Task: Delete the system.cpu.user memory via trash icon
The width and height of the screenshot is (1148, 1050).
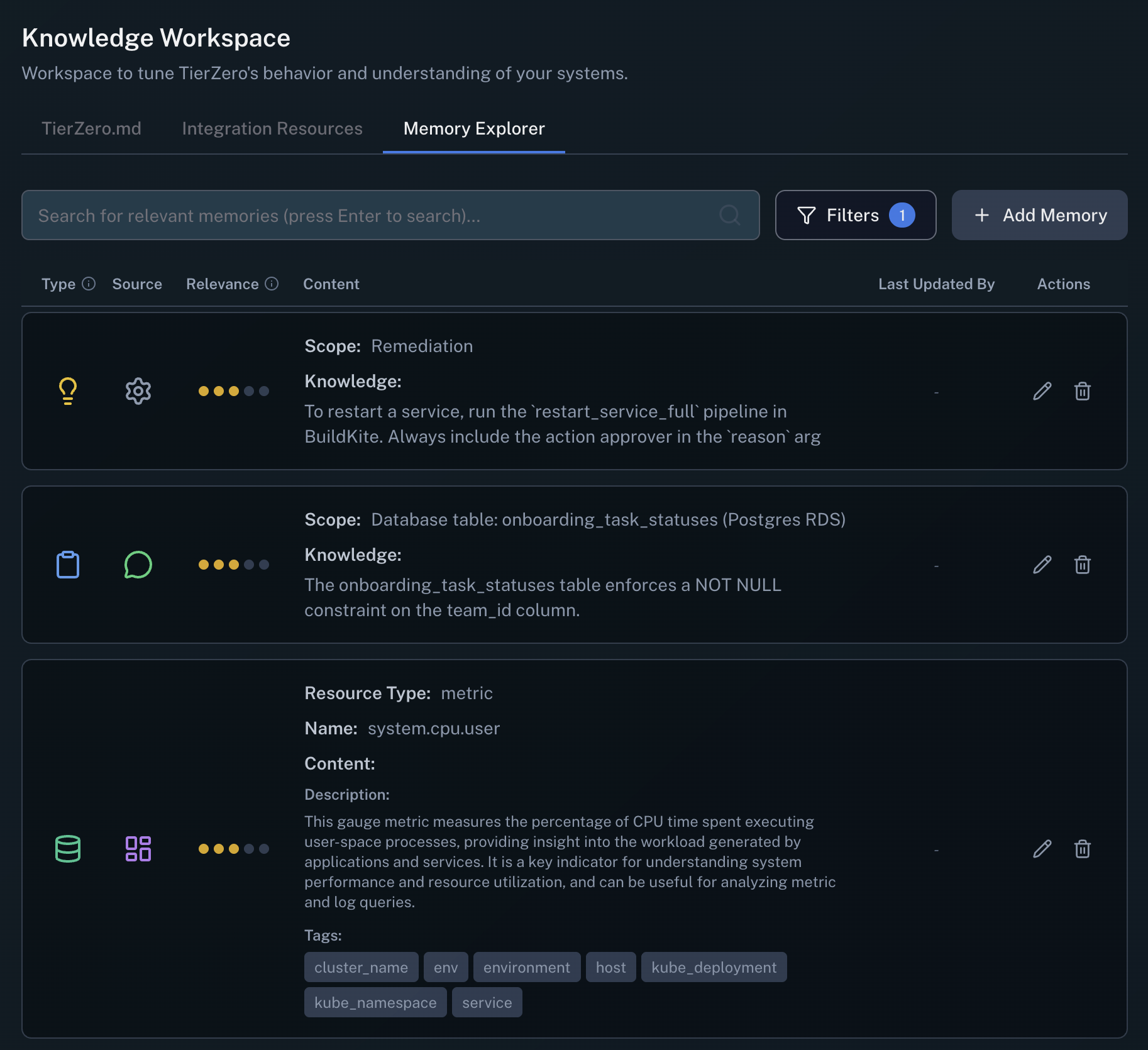Action: pyautogui.click(x=1083, y=849)
